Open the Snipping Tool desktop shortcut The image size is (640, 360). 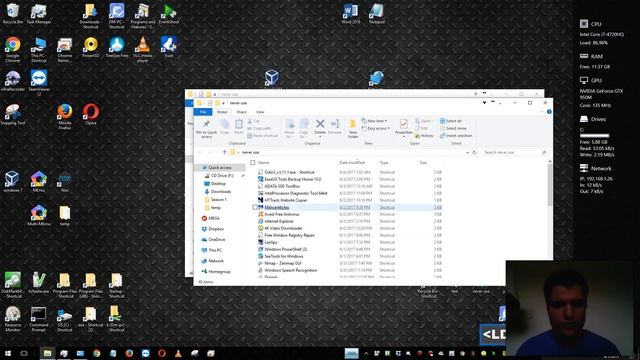13,114
